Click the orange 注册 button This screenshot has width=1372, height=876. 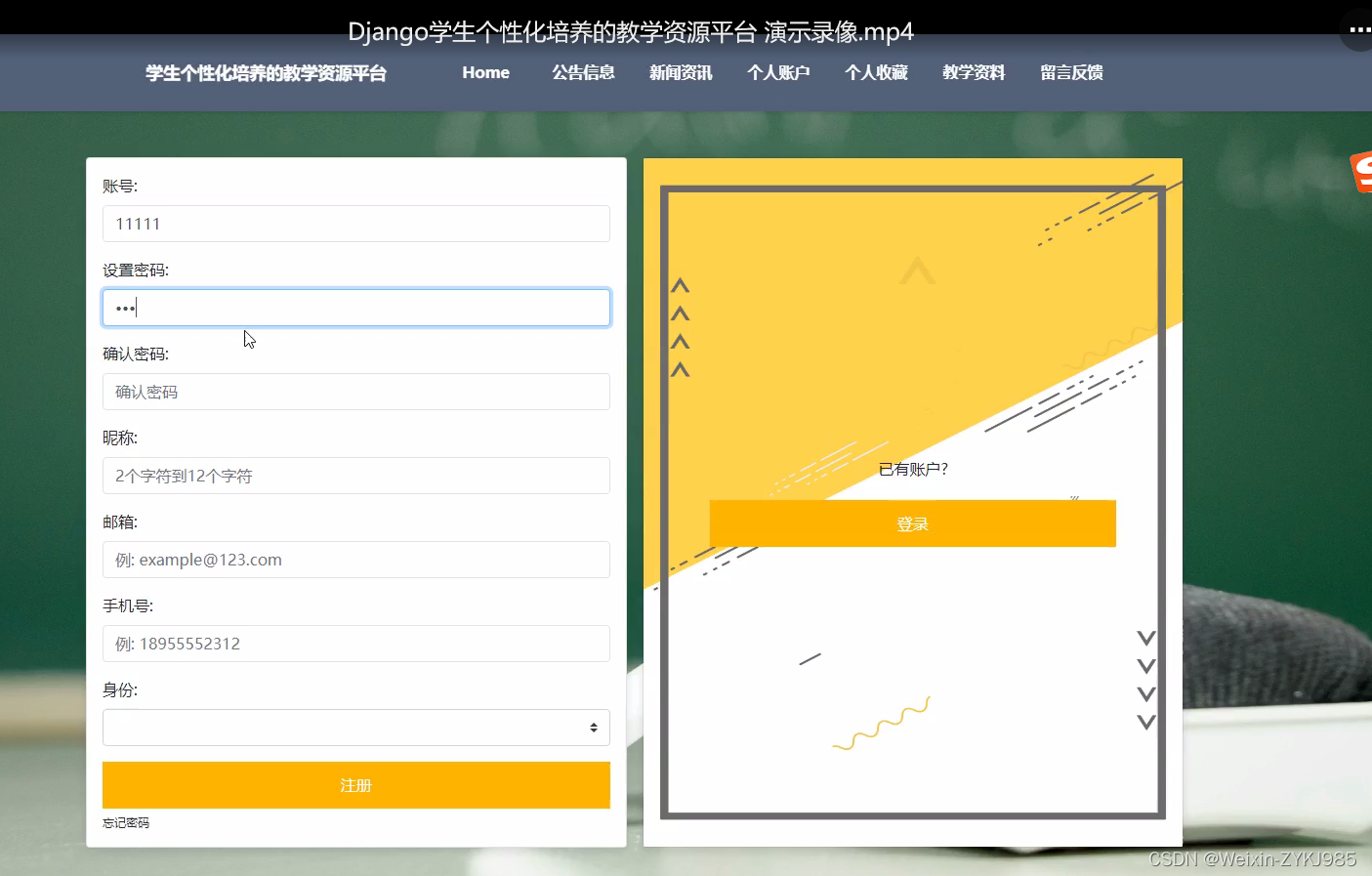(x=356, y=785)
